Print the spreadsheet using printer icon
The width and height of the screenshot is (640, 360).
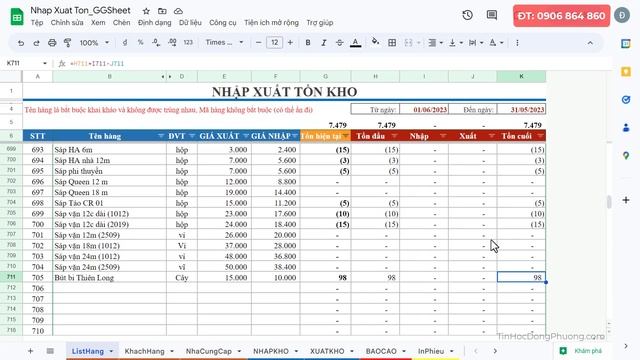[52, 42]
